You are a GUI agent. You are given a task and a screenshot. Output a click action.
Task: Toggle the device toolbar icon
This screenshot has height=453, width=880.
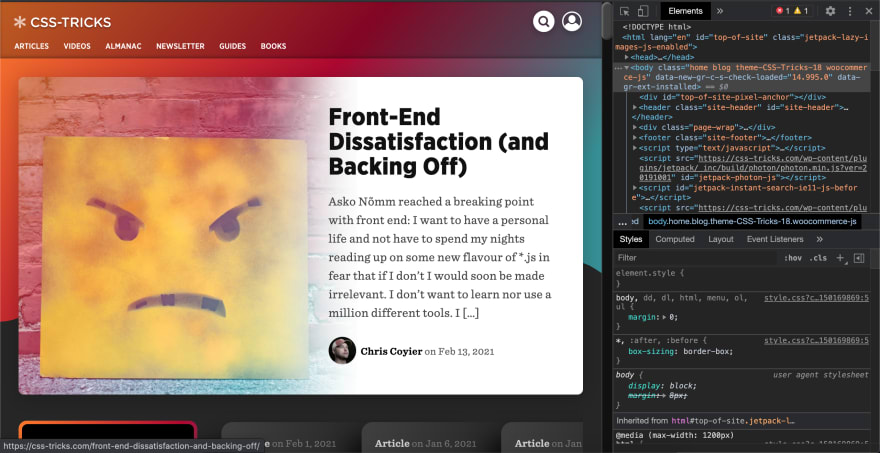click(x=643, y=11)
